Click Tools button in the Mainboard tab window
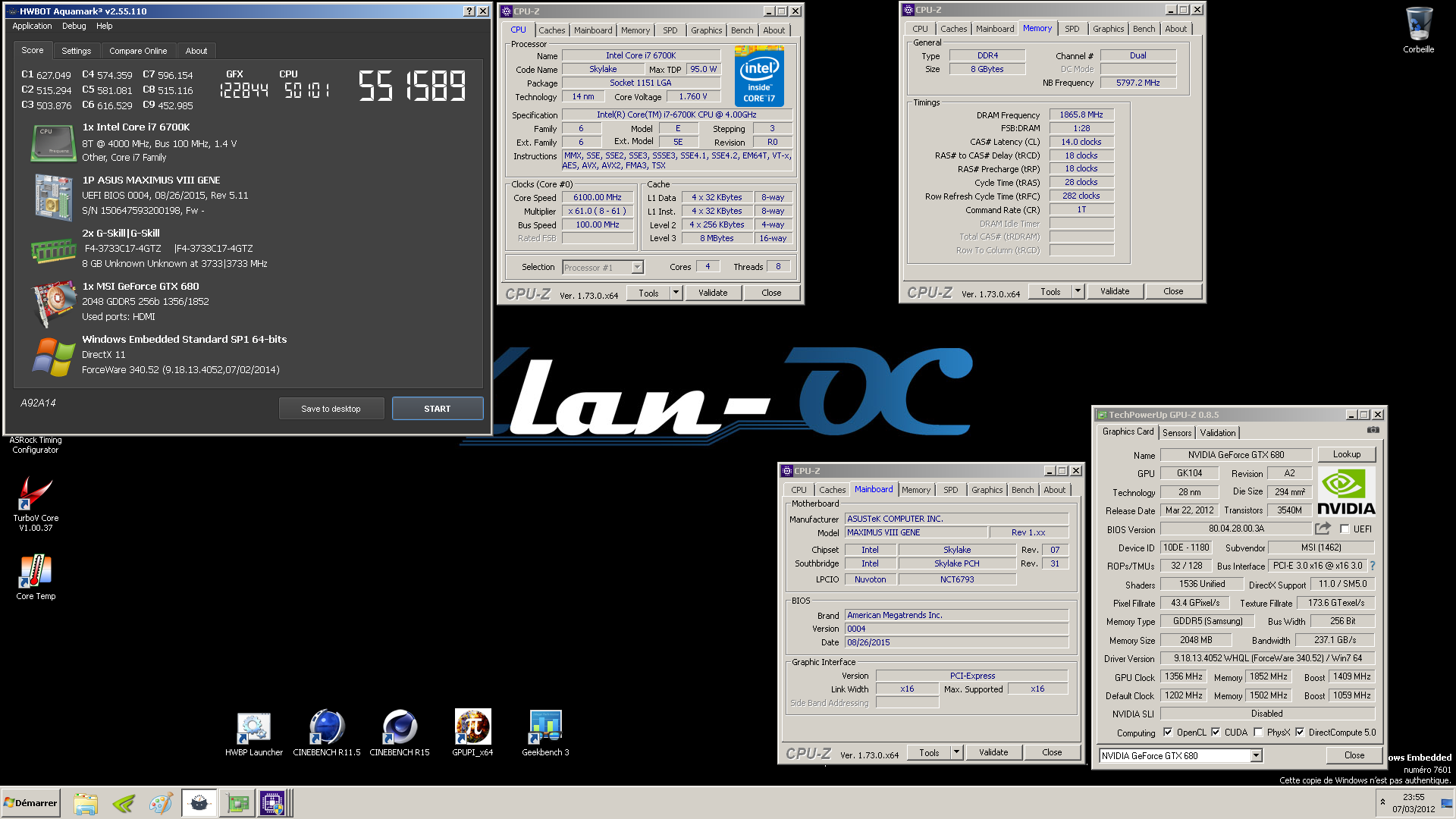 point(929,752)
